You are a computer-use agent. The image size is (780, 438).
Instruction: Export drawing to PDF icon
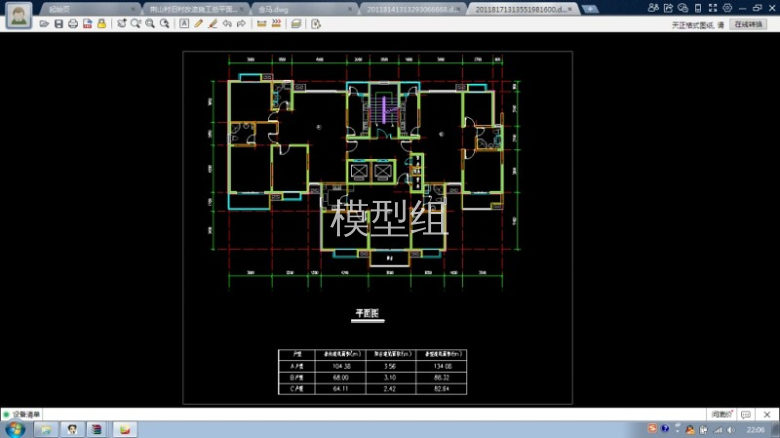pos(88,24)
